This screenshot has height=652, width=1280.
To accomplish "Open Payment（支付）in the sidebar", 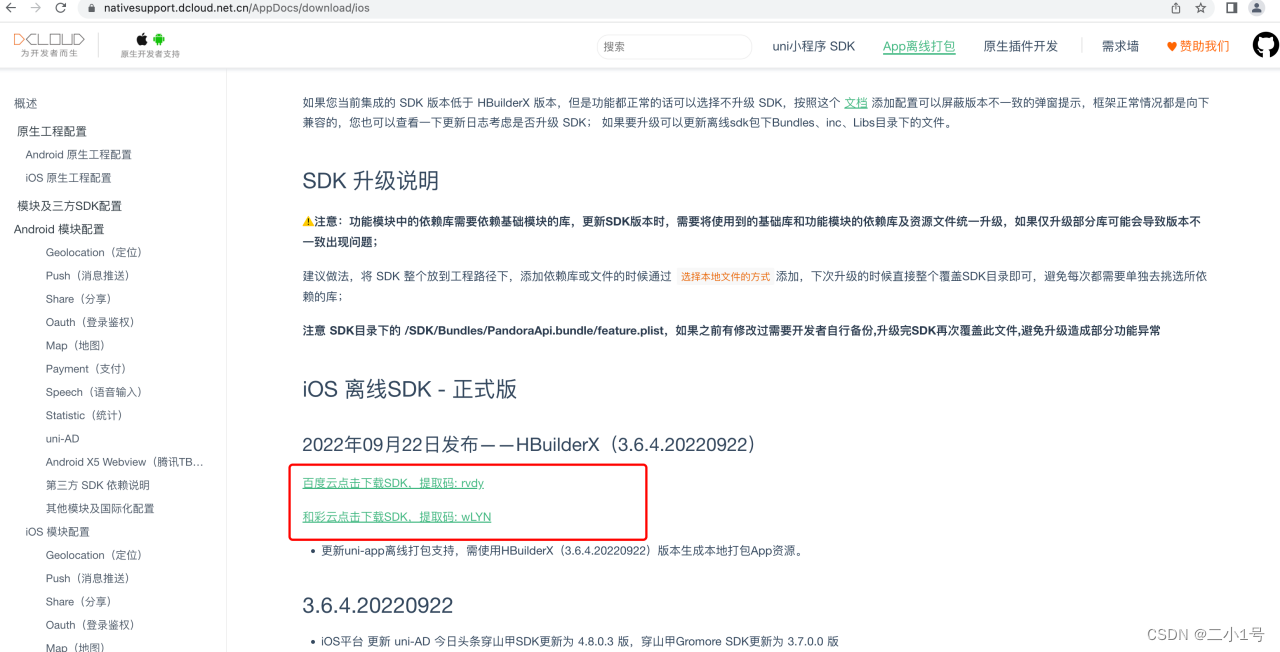I will point(86,368).
